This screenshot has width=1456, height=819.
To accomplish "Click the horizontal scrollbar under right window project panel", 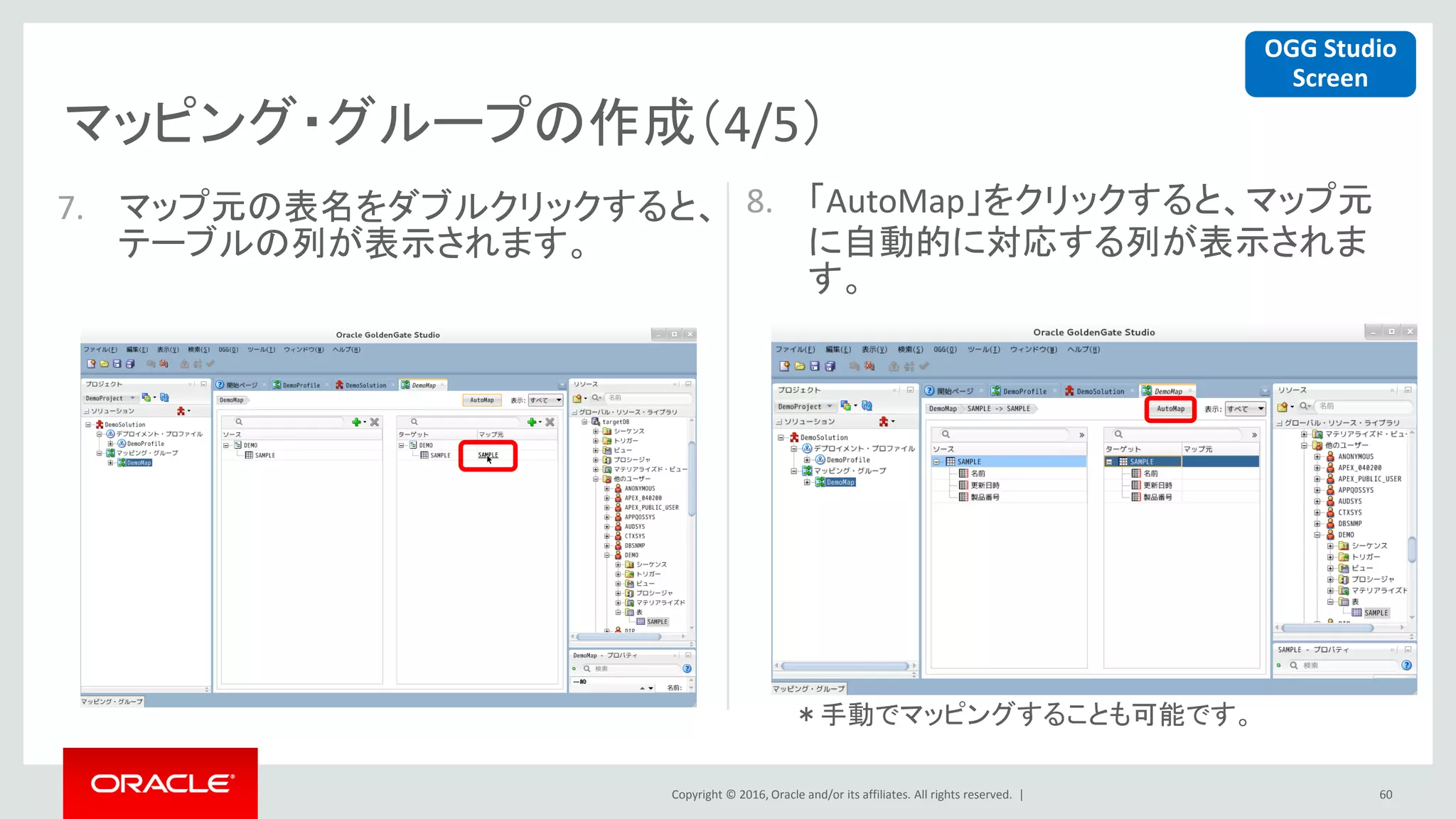I will click(x=845, y=666).
